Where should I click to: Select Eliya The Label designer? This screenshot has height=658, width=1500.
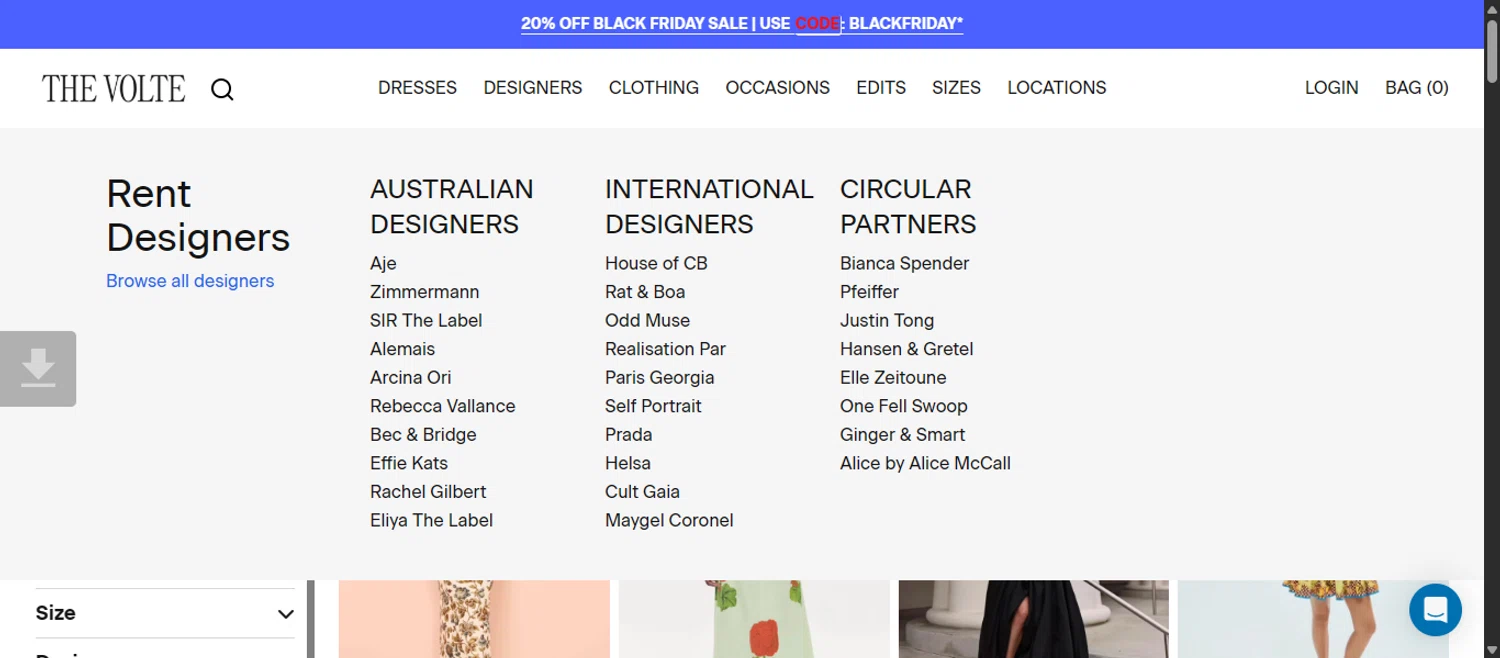(x=431, y=520)
